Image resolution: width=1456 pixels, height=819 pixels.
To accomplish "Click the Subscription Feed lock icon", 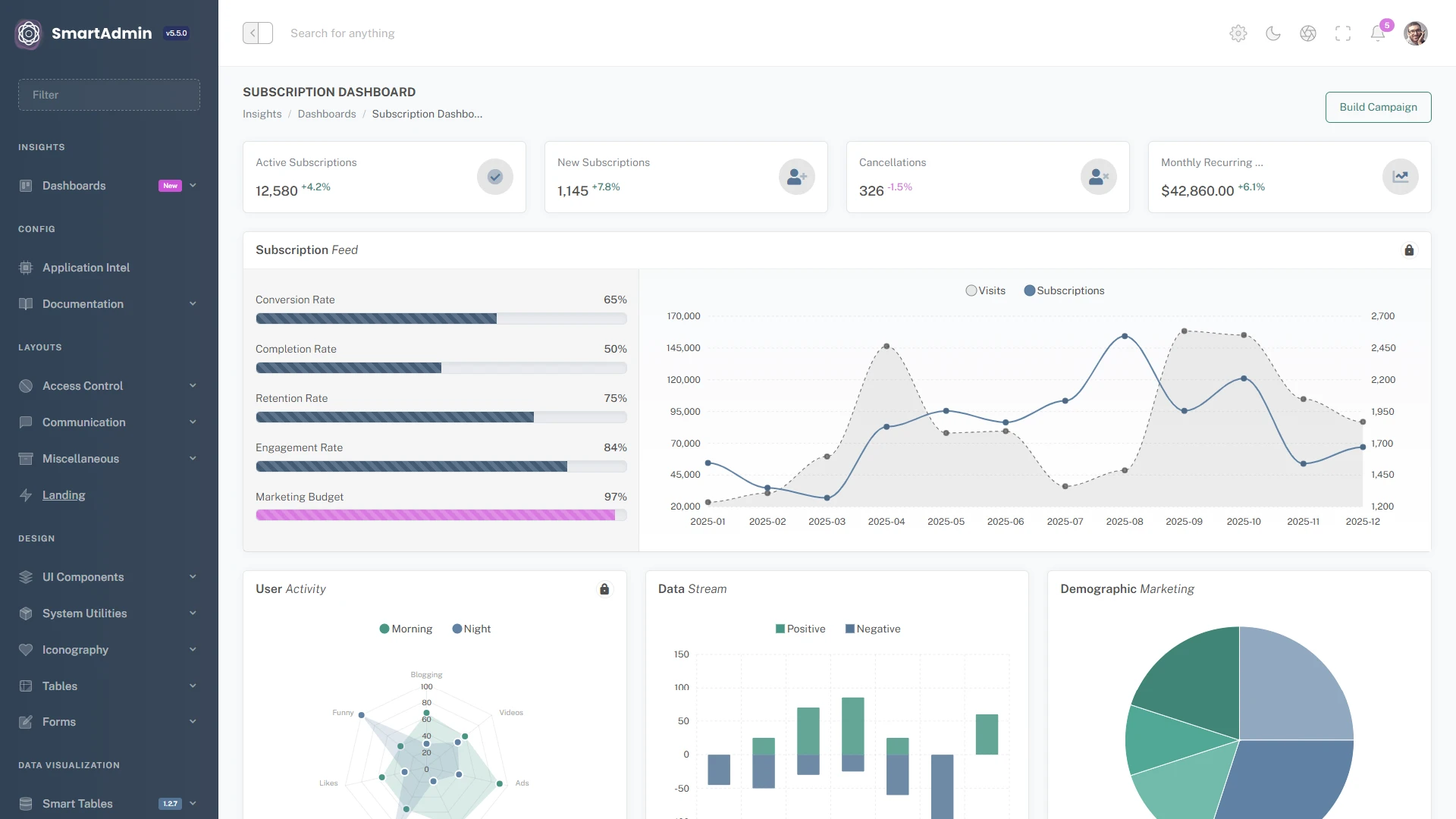I will point(1409,250).
